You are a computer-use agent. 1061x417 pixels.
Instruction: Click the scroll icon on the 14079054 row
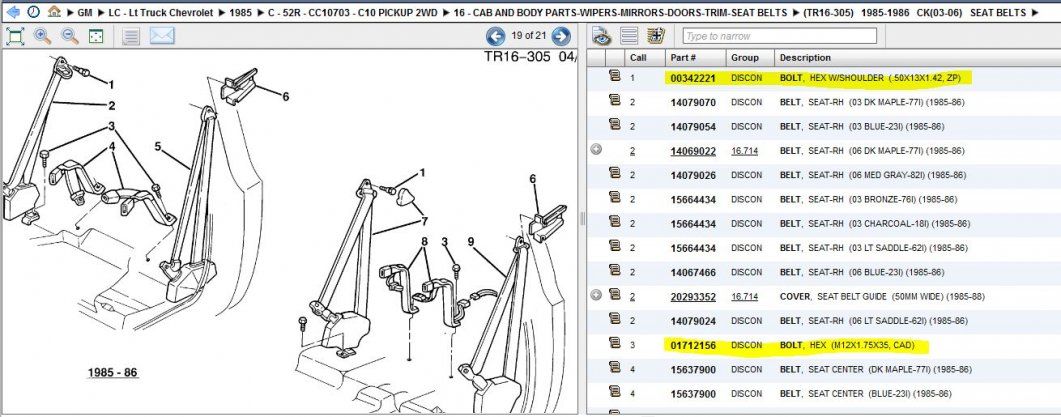[x=614, y=125]
